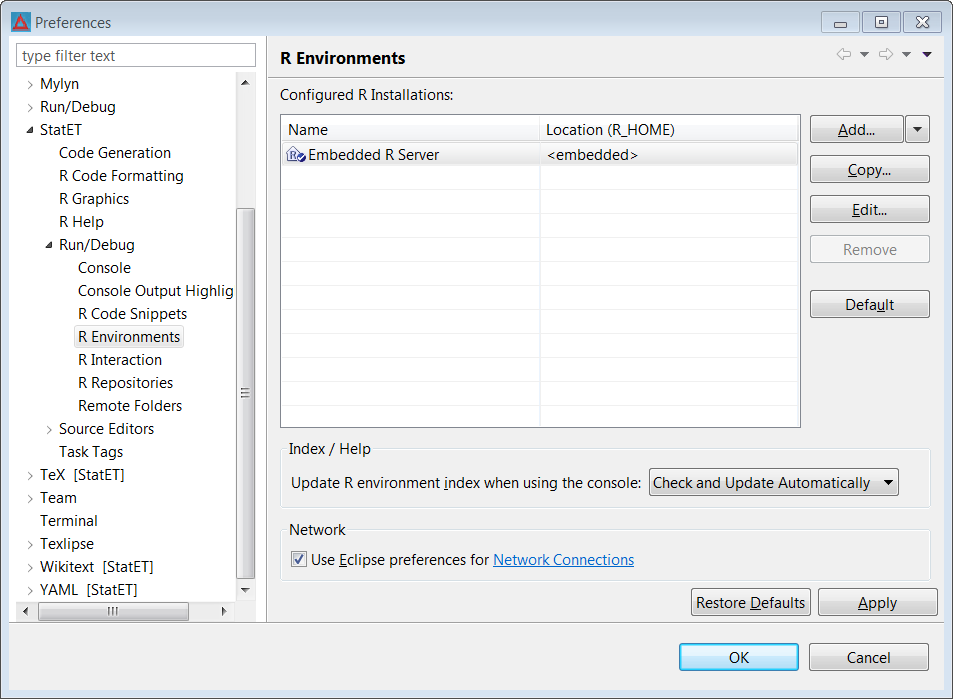Screen dimensions: 953x699
Task: Focus the type filter text field
Action: click(x=136, y=56)
